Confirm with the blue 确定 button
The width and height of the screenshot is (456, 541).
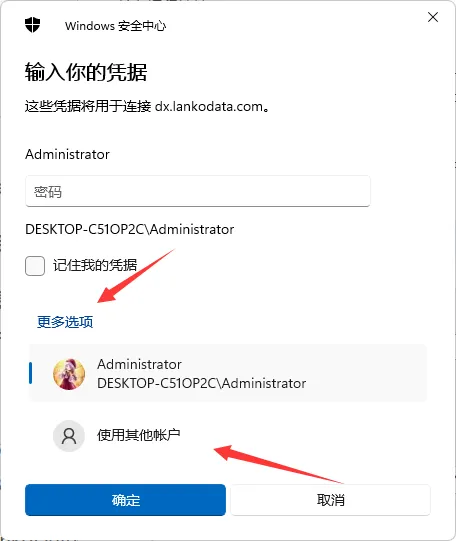click(125, 500)
